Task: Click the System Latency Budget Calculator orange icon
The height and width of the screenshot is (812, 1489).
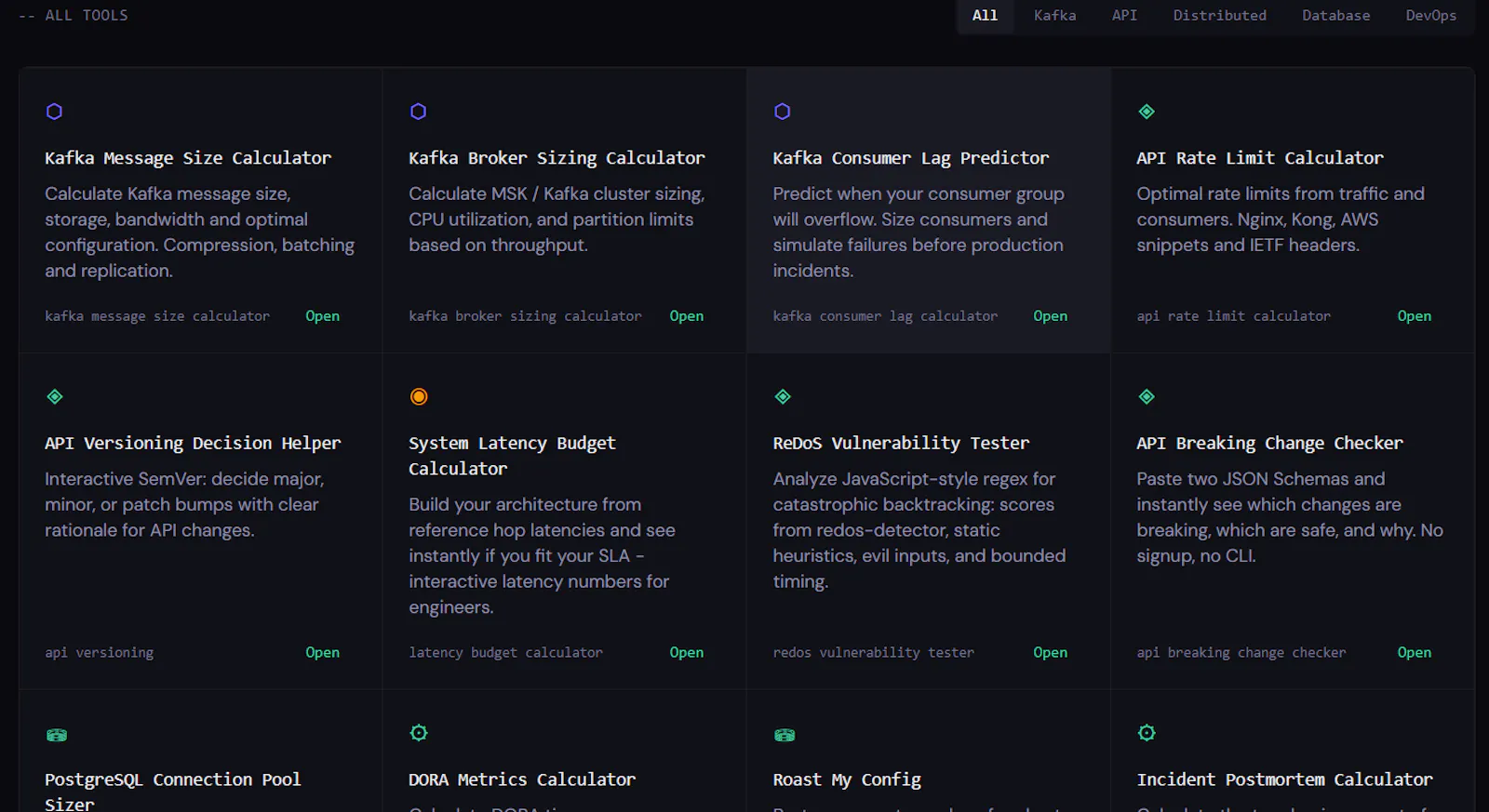Action: point(419,397)
